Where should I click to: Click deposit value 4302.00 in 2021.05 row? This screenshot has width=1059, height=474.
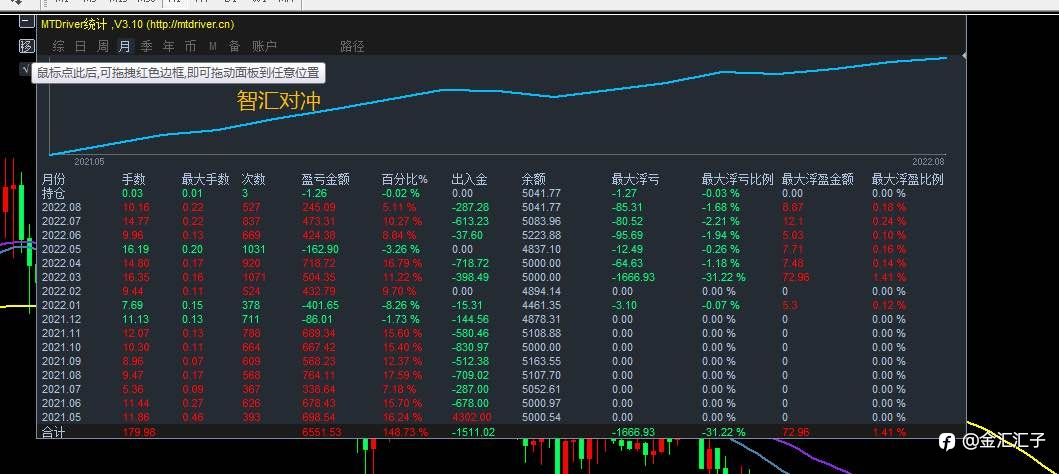pyautogui.click(x=471, y=417)
